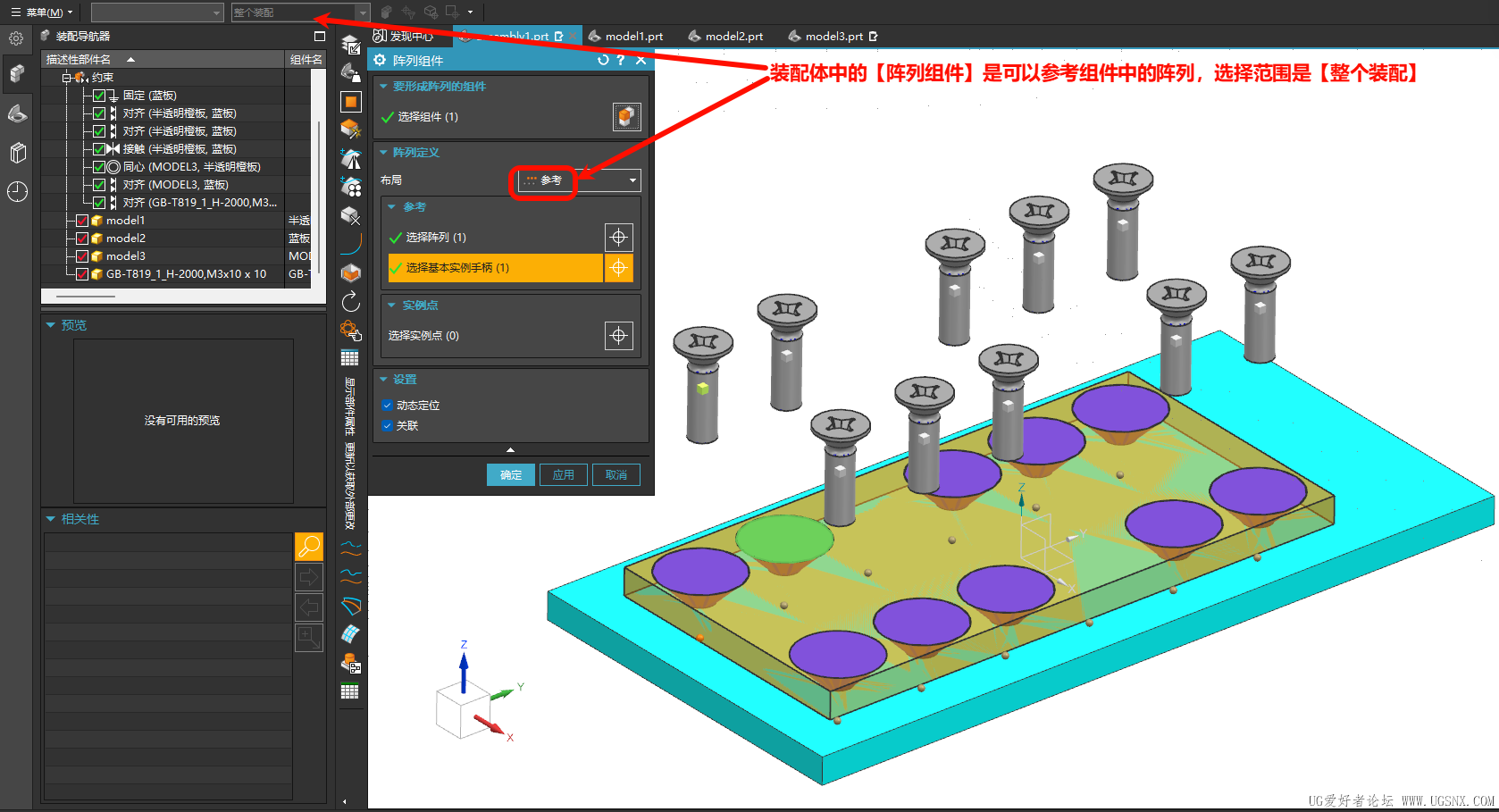Open the 布局 layout dropdown
The height and width of the screenshot is (812, 1499).
[579, 180]
